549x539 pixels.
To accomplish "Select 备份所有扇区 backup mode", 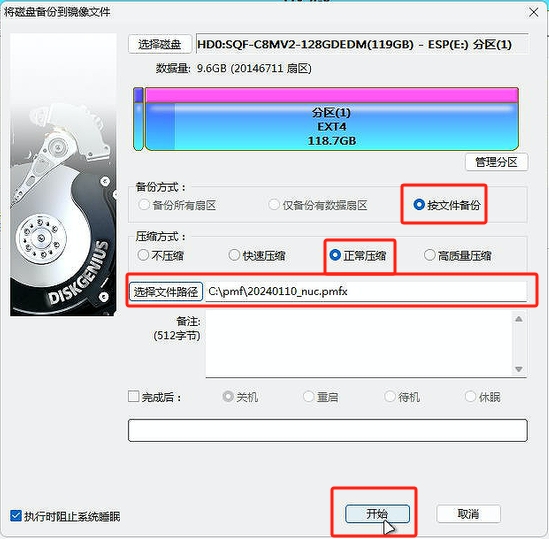I will (177, 205).
